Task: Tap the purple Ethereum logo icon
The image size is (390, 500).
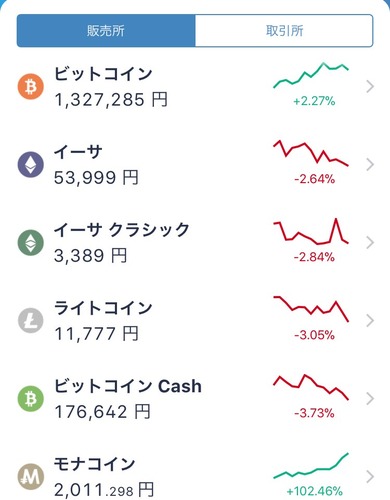Action: (x=30, y=164)
